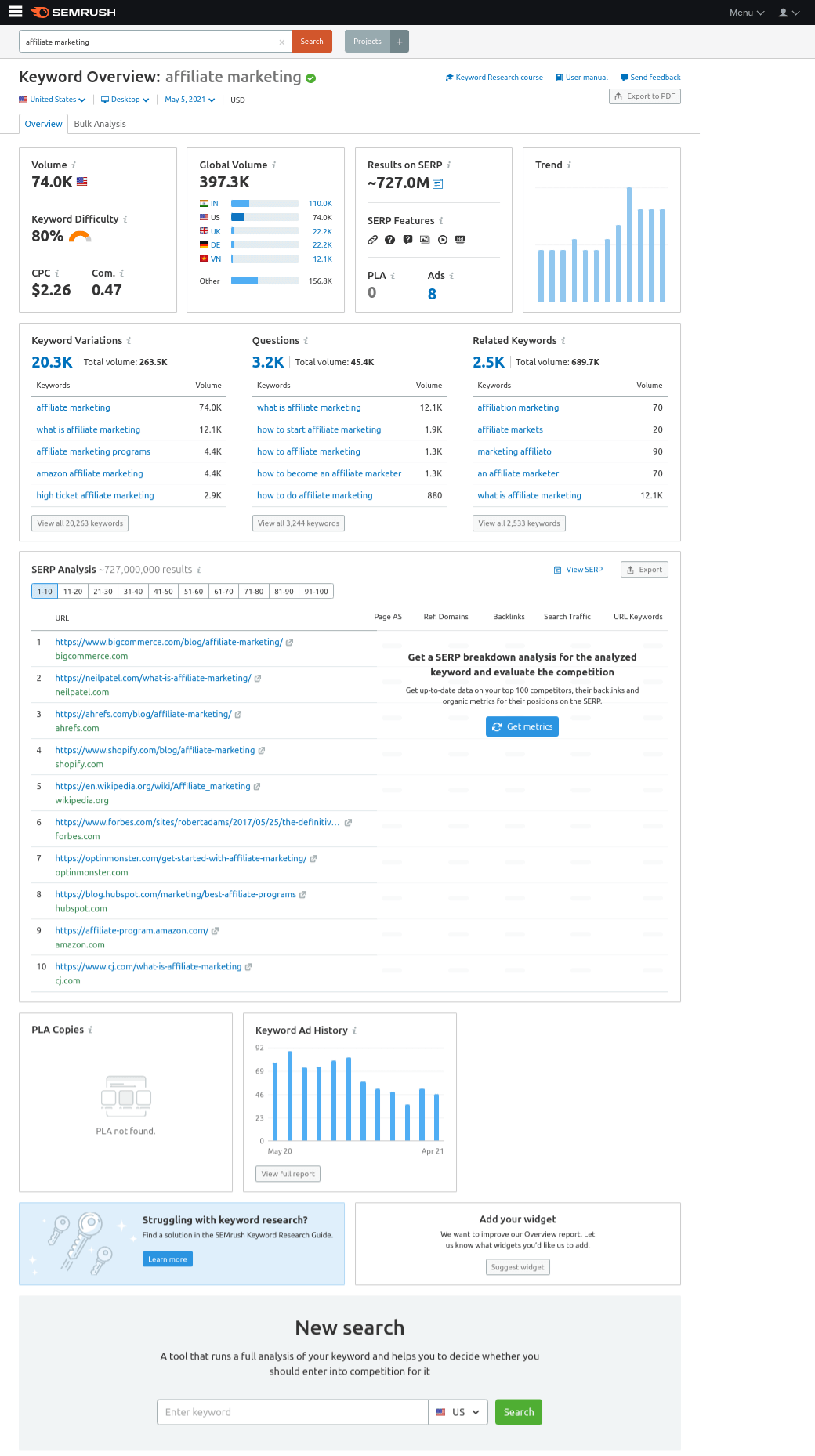Open the User manual link

(581, 78)
